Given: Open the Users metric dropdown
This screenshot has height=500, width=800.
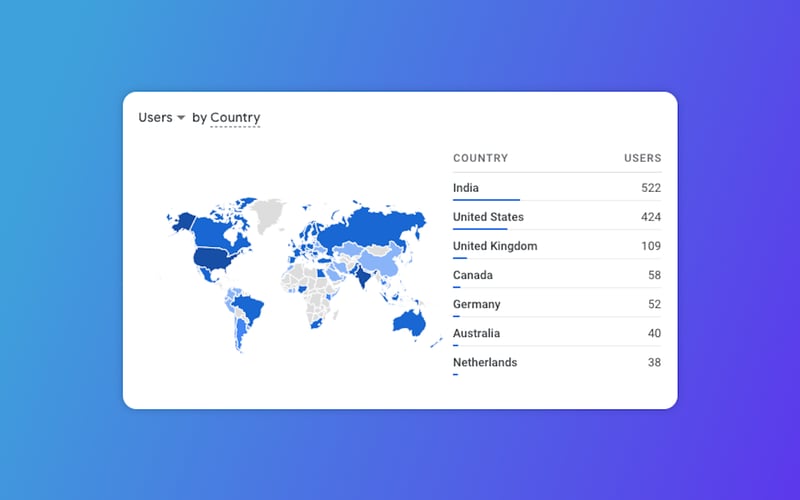Looking at the screenshot, I should pyautogui.click(x=161, y=117).
